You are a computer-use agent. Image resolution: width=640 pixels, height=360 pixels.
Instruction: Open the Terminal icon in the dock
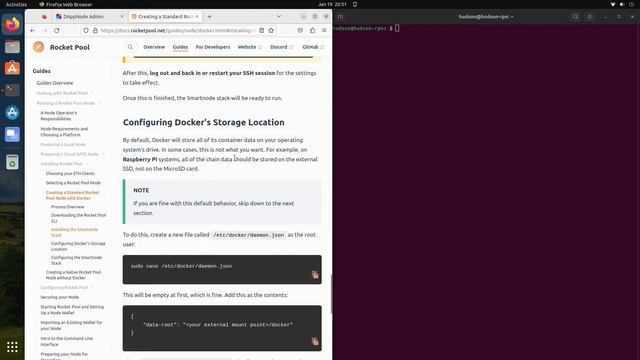tap(12, 90)
